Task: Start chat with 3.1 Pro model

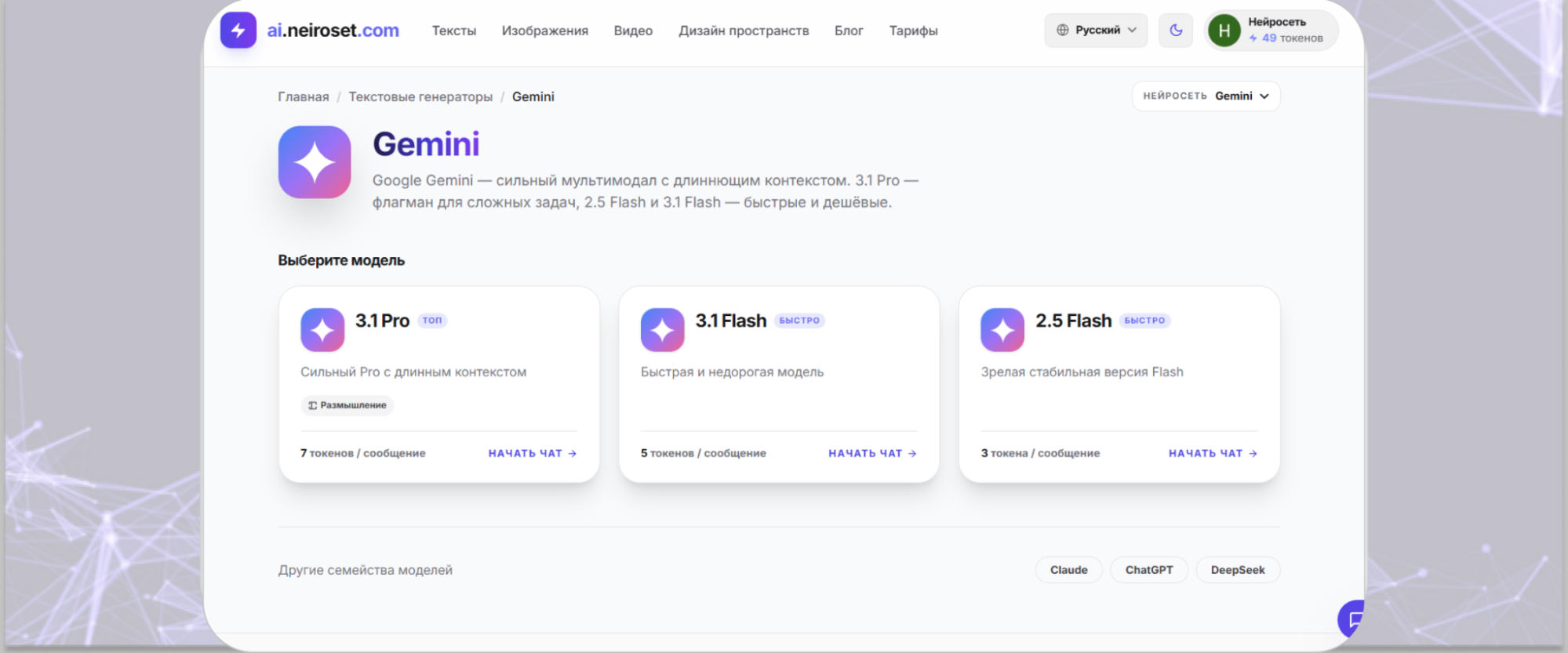Action: pyautogui.click(x=533, y=453)
